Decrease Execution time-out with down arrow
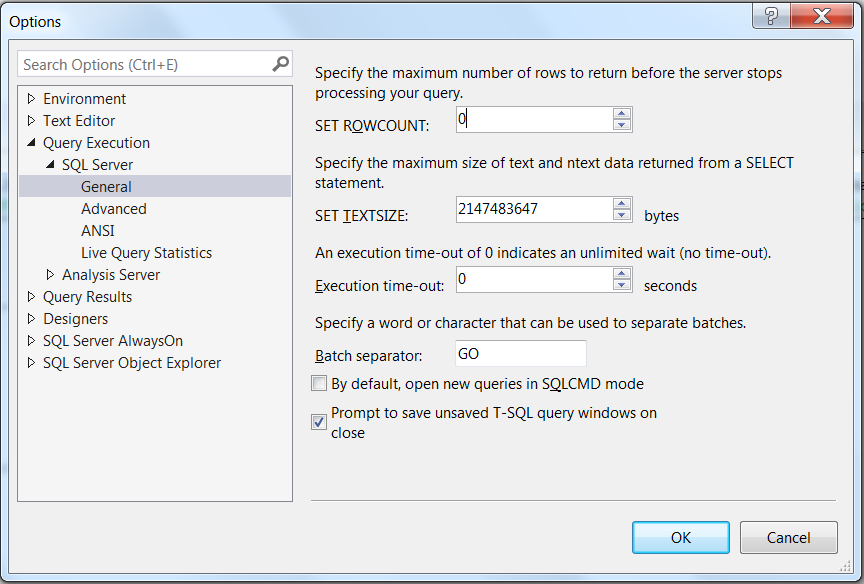864x584 pixels. click(x=622, y=285)
